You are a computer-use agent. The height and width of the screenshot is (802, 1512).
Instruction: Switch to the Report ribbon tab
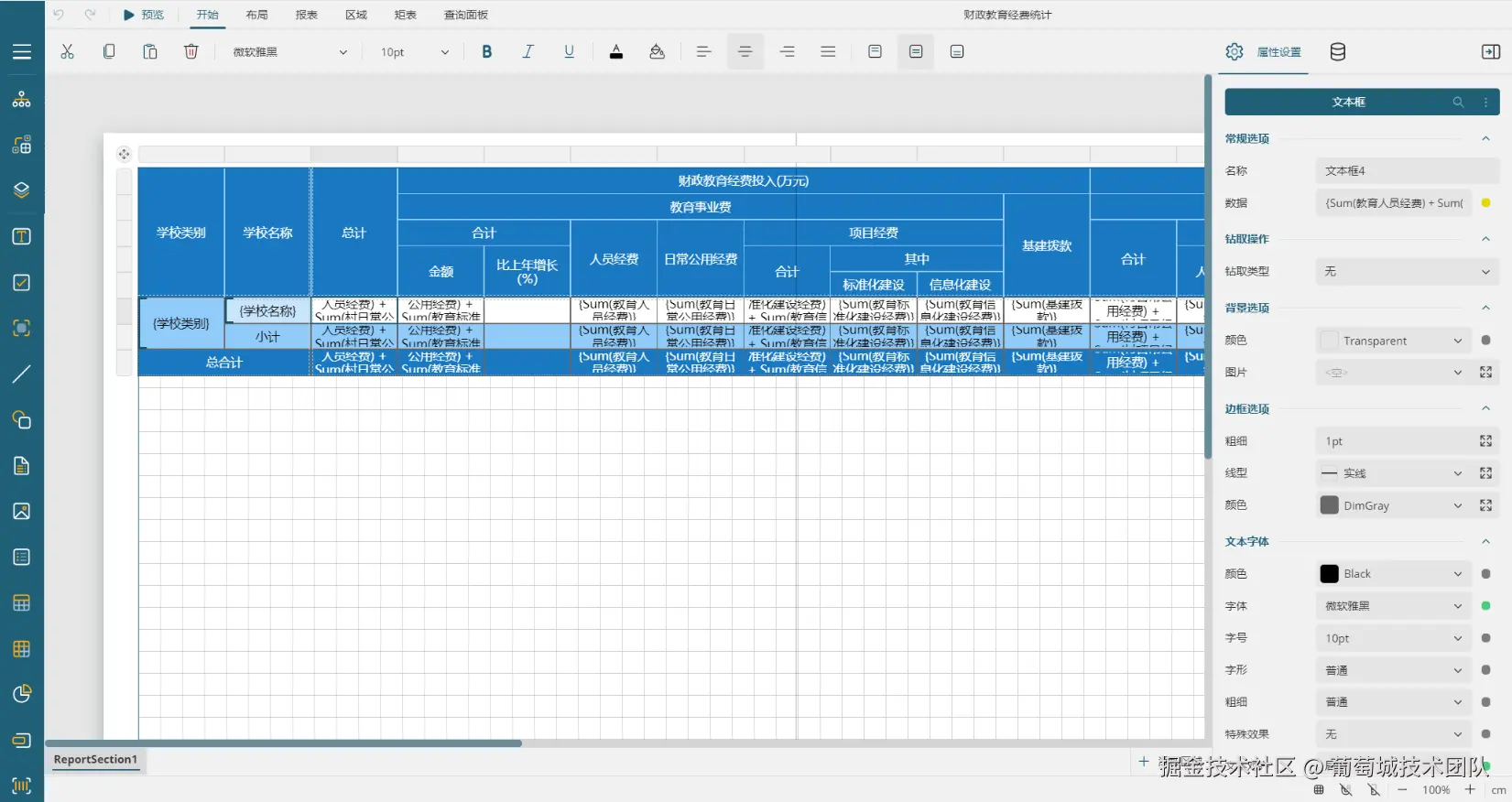307,15
